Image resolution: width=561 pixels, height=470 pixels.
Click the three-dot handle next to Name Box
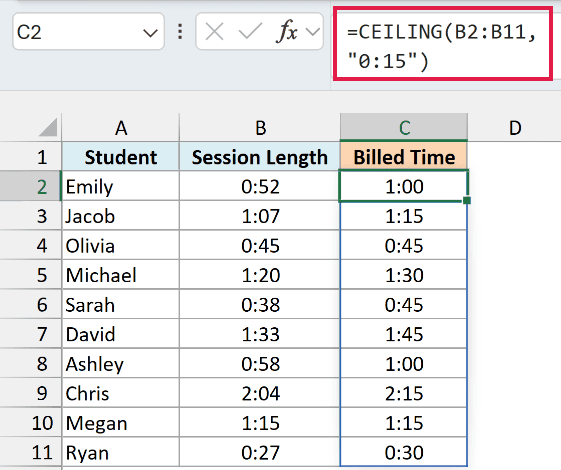[x=180, y=32]
